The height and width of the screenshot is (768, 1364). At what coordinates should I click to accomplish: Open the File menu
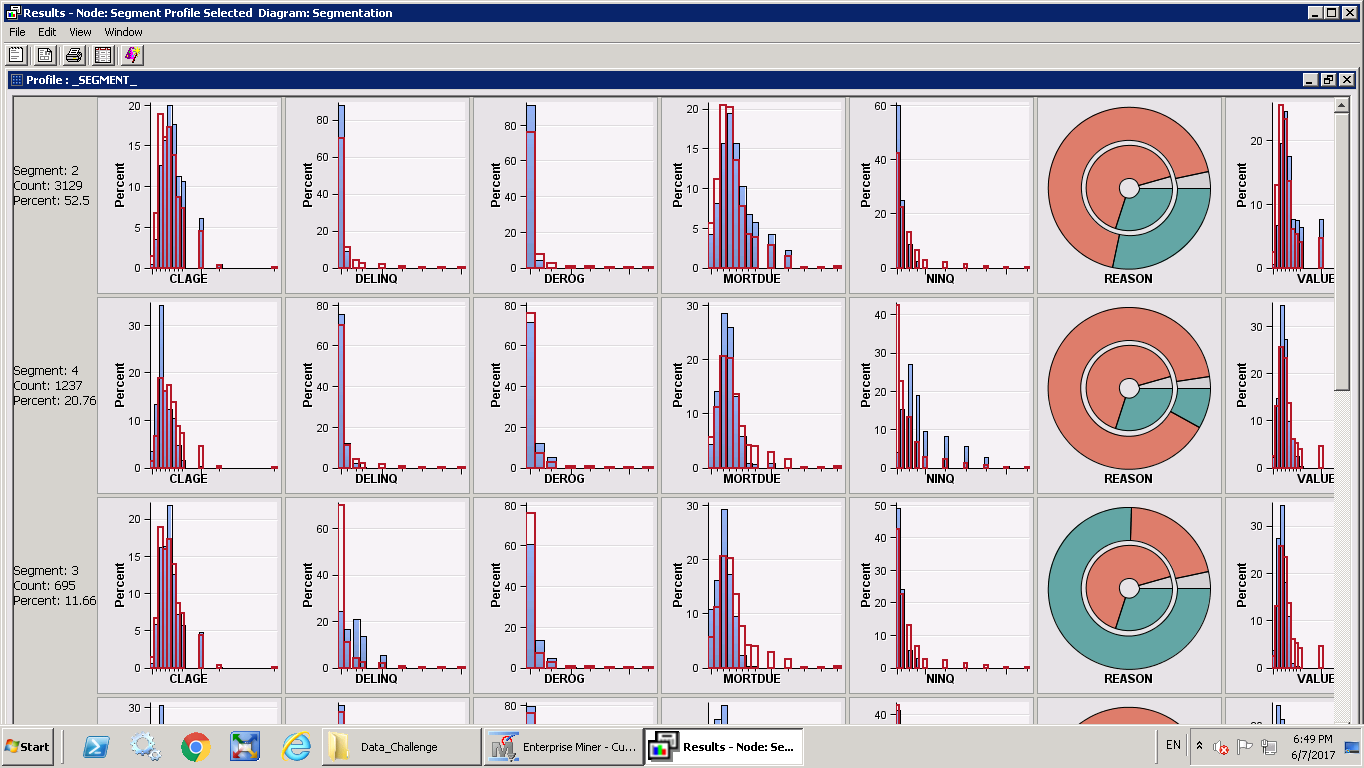pyautogui.click(x=17, y=32)
